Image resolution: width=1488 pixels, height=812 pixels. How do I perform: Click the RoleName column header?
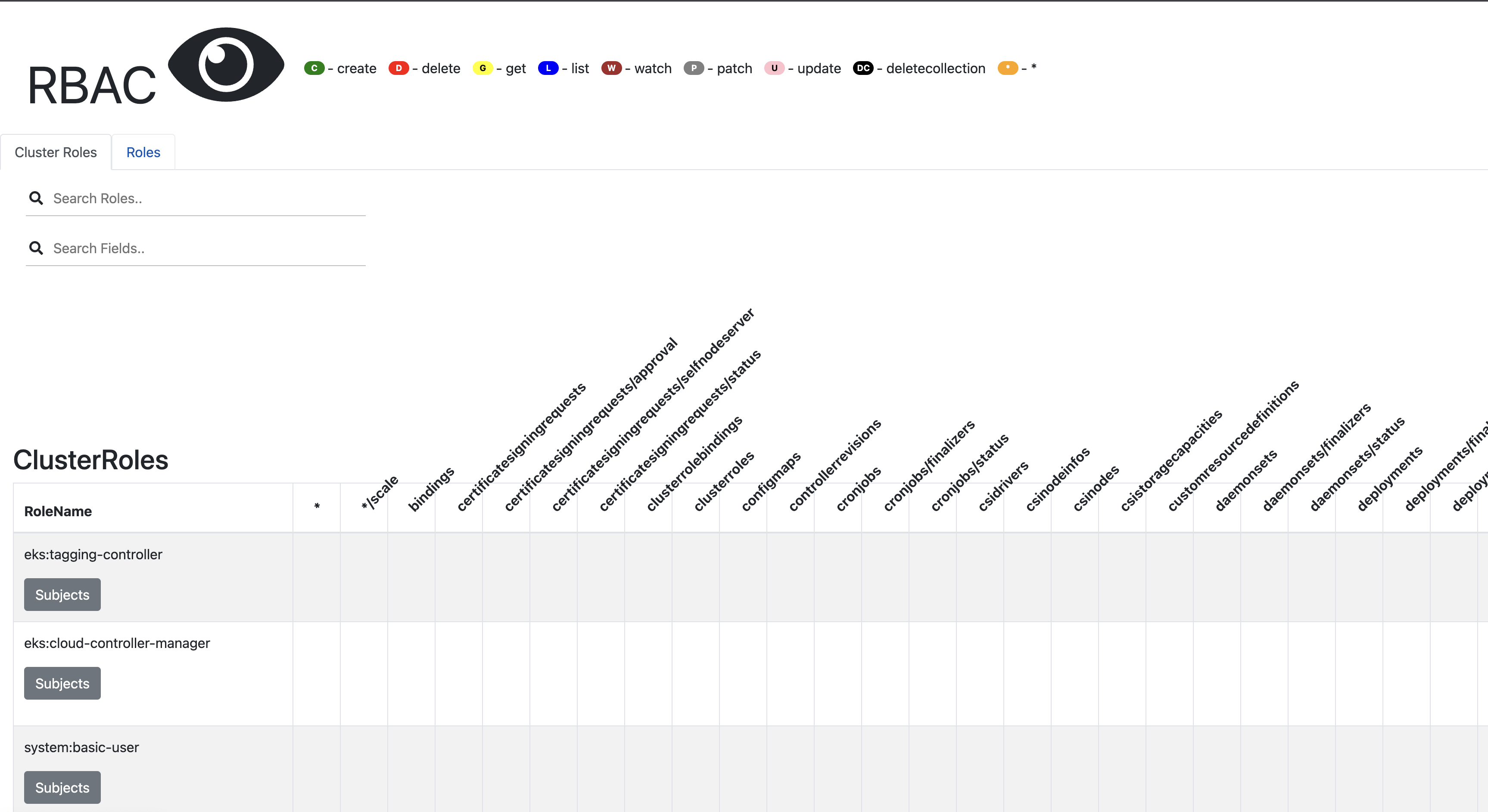58,511
